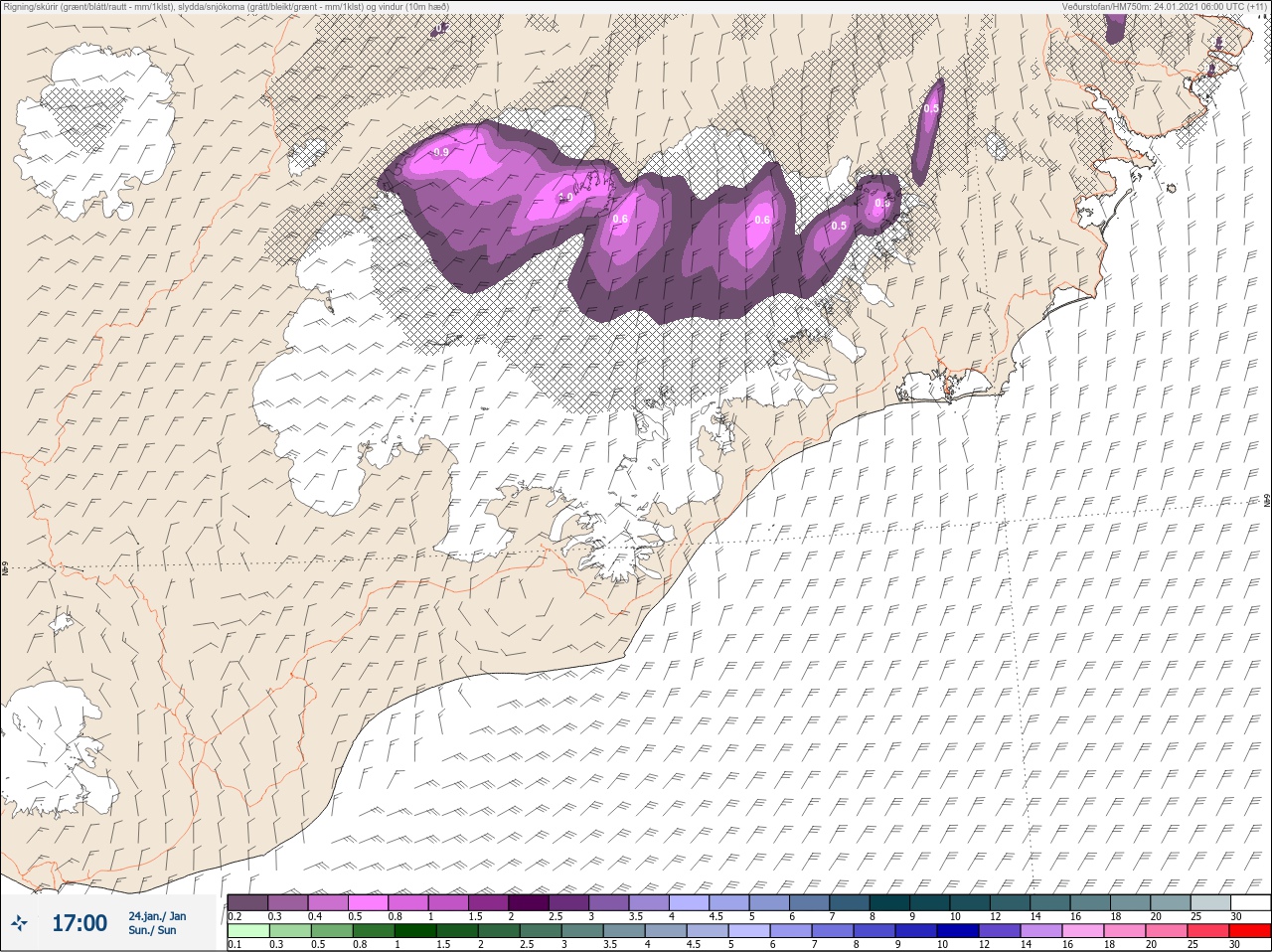Click the violet 12 swatch in lower legend
Screen dimensions: 1272x952
(999, 931)
